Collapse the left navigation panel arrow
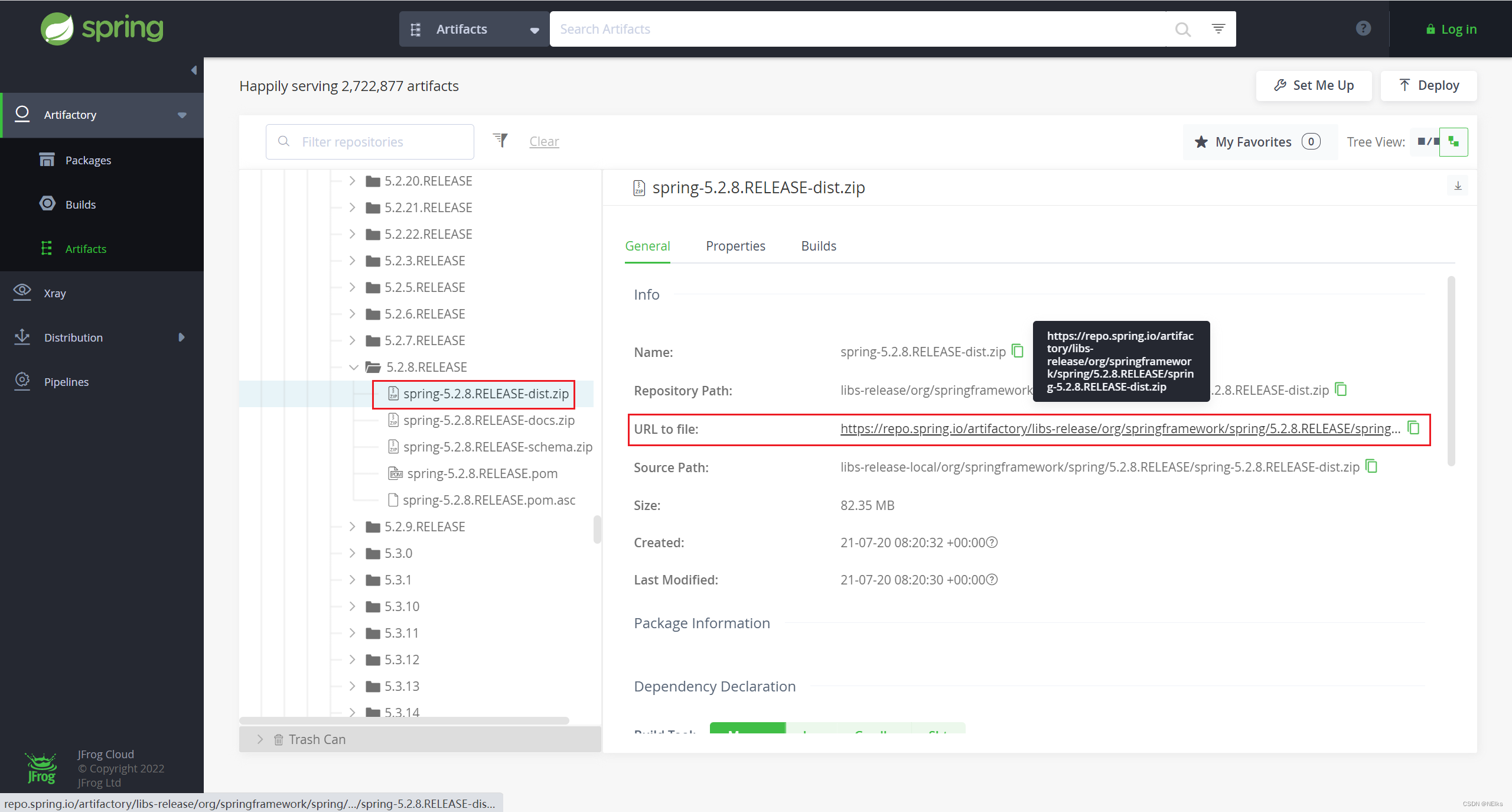 (x=193, y=70)
